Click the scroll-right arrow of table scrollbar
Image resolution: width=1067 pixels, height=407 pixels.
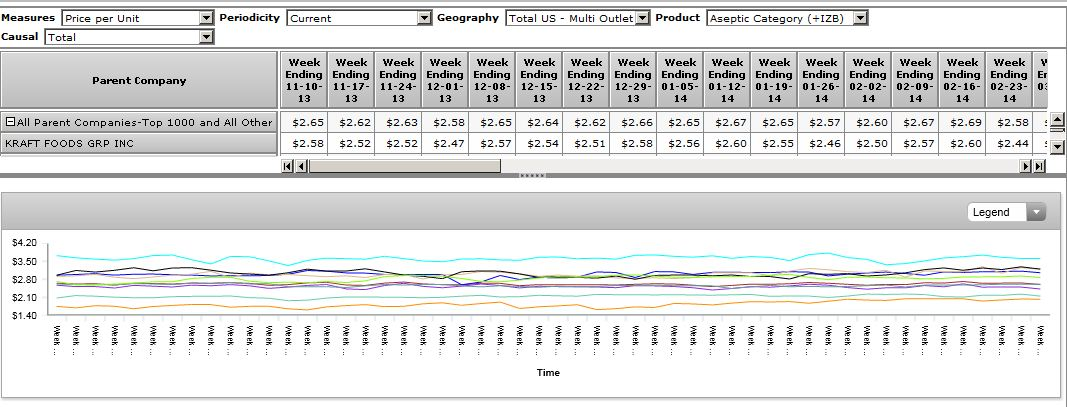[1025, 166]
